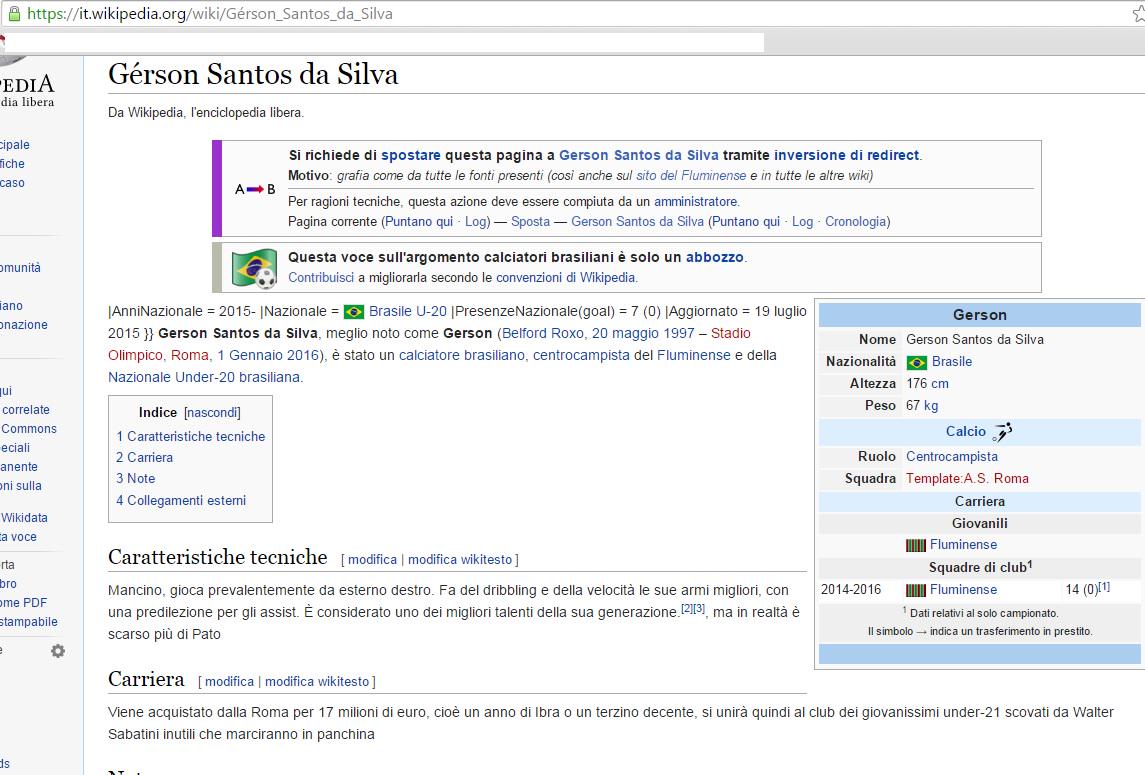Jump to '2 Carriera' in index

[145, 457]
